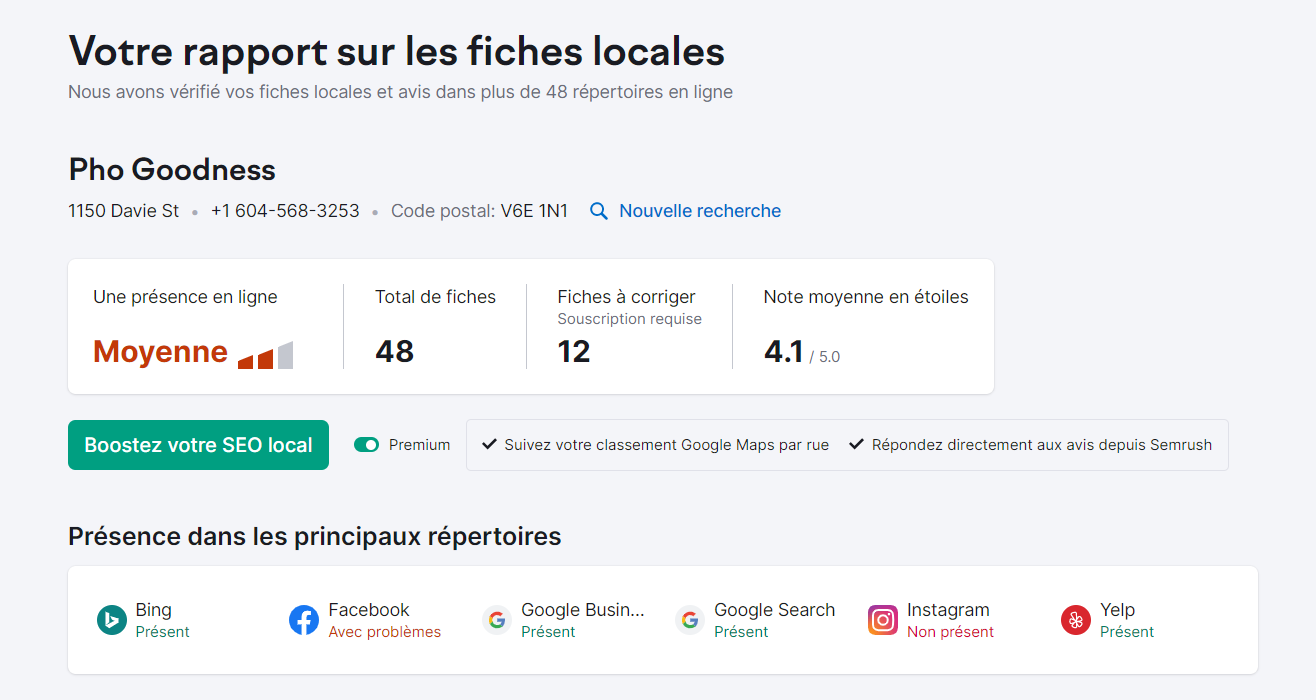Viewport: 1316px width, 700px height.
Task: Click the Présent status under Bing
Action: coord(163,632)
